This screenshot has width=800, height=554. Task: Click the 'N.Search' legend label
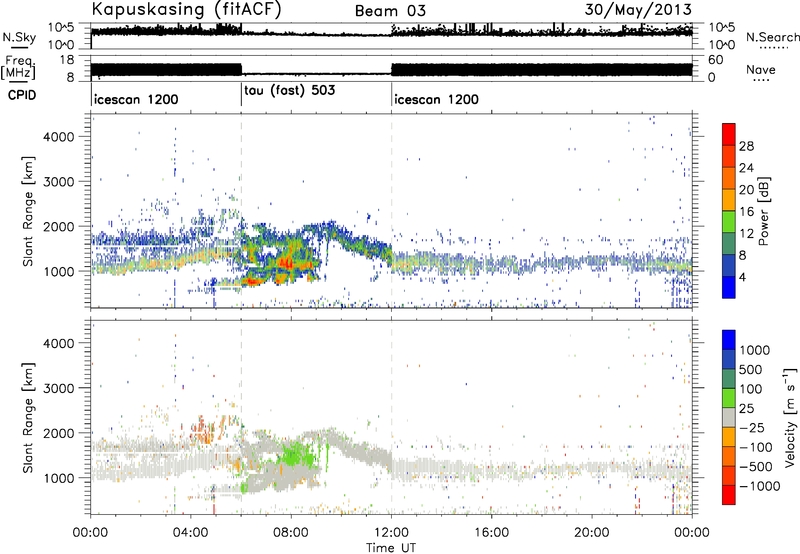[x=772, y=37]
